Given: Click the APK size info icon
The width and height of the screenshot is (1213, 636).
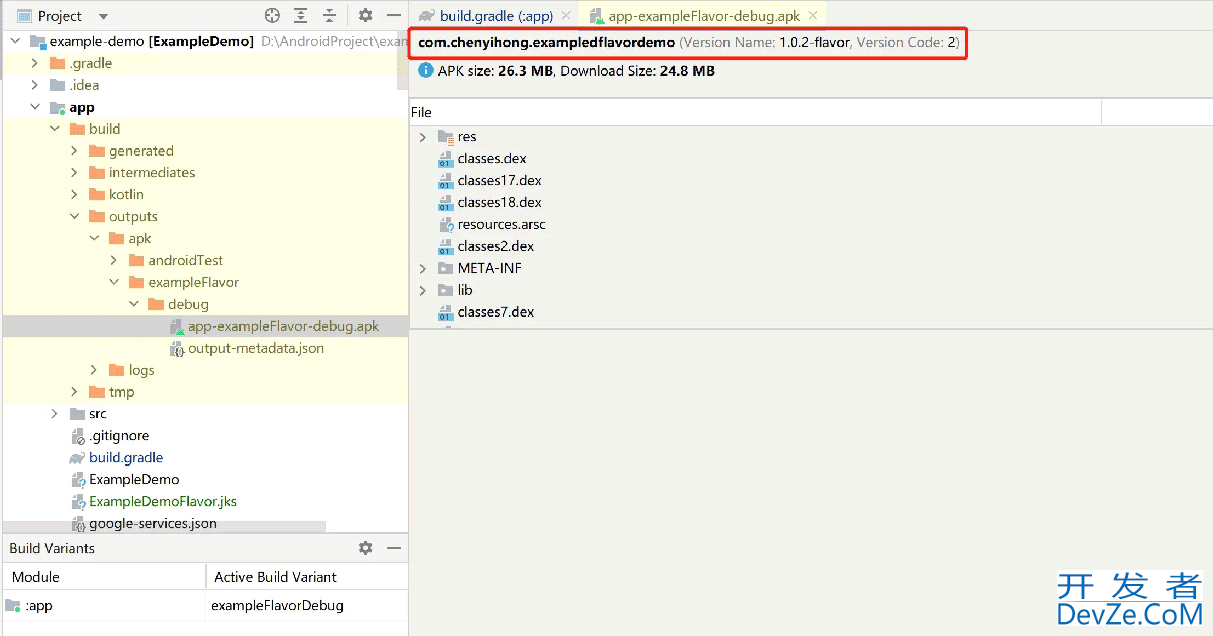Looking at the screenshot, I should click(x=426, y=71).
